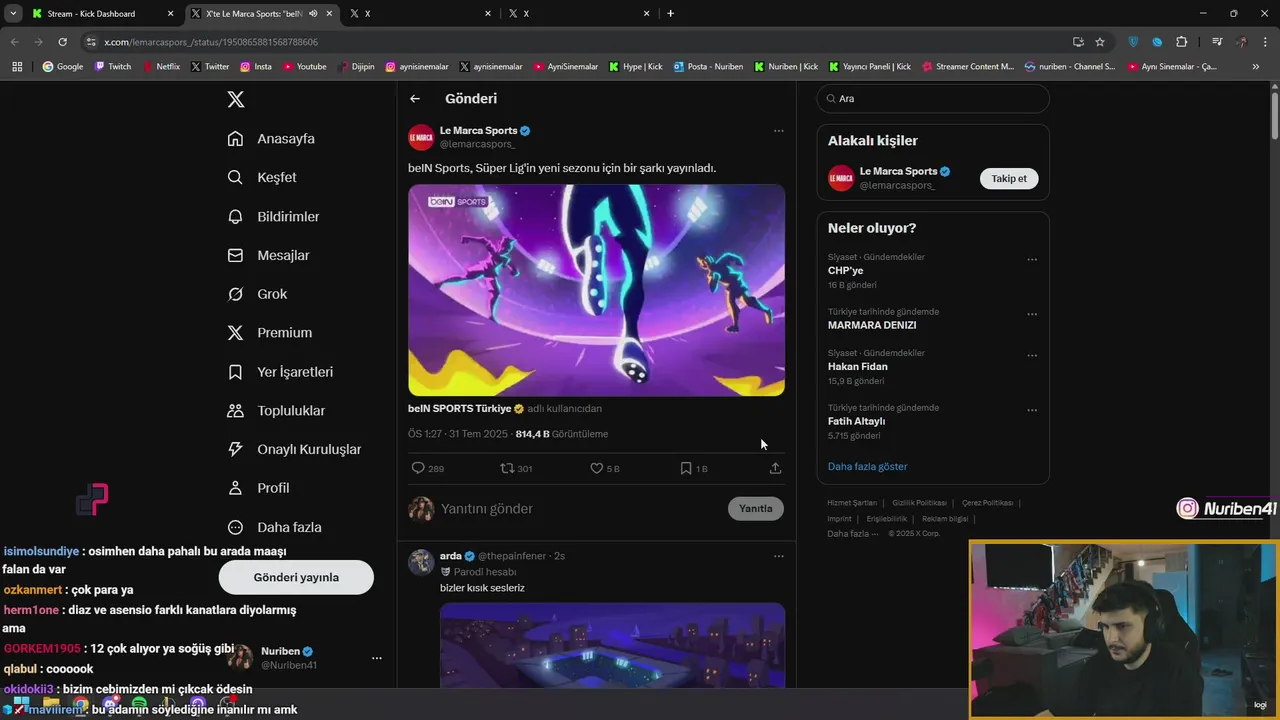Open Posta - Nuriben bookmark
1280x720 pixels.
point(708,67)
